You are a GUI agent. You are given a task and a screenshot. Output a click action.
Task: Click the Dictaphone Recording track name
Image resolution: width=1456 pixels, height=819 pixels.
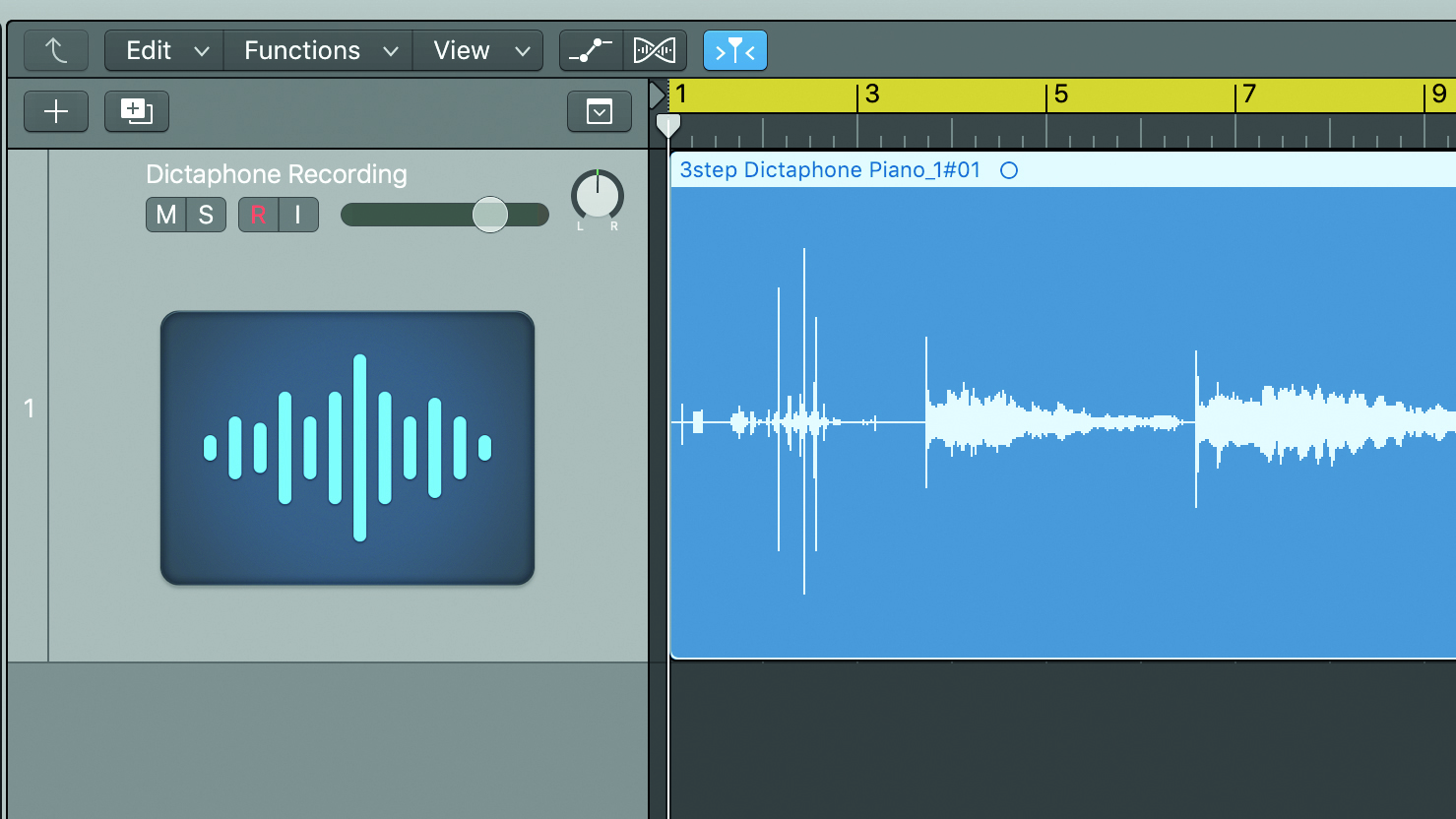[x=277, y=174]
